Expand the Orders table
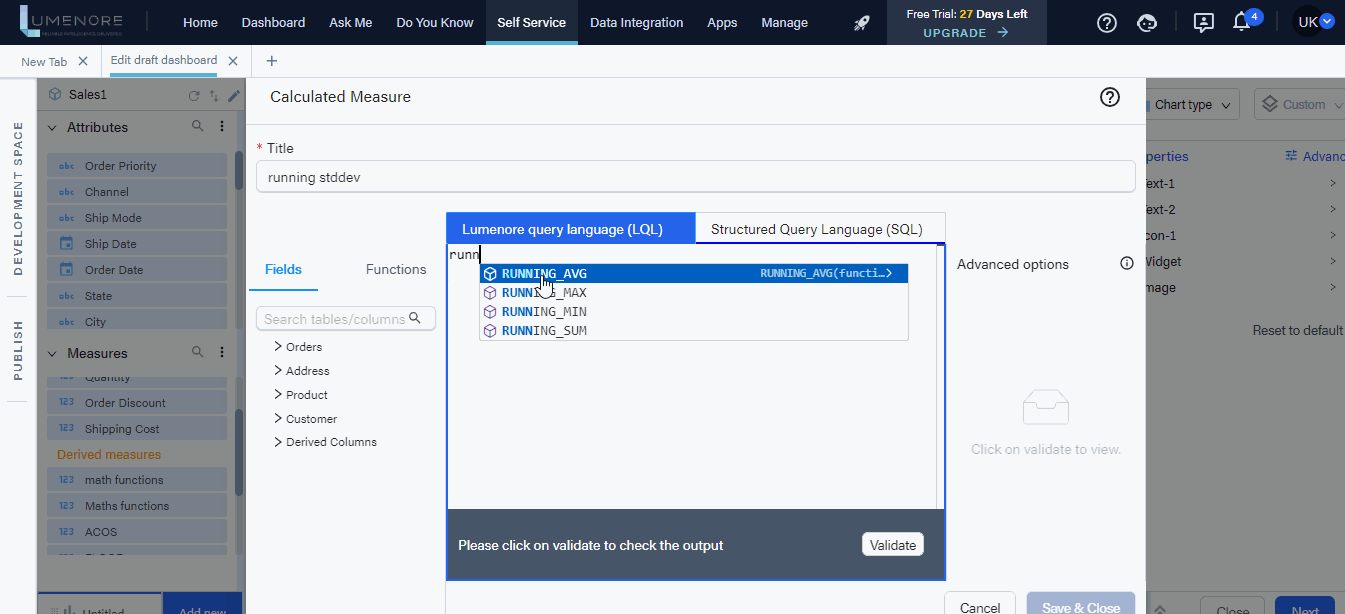This screenshot has width=1345, height=614. (x=303, y=347)
